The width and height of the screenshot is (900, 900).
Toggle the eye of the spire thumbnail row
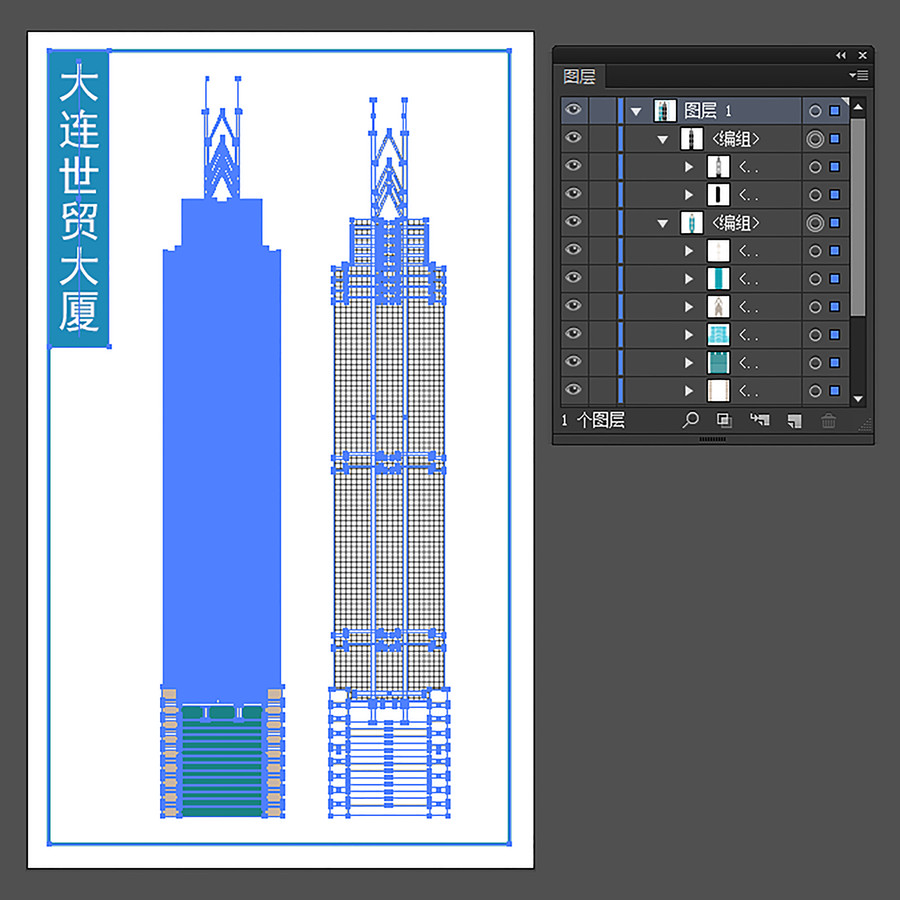coord(573,305)
